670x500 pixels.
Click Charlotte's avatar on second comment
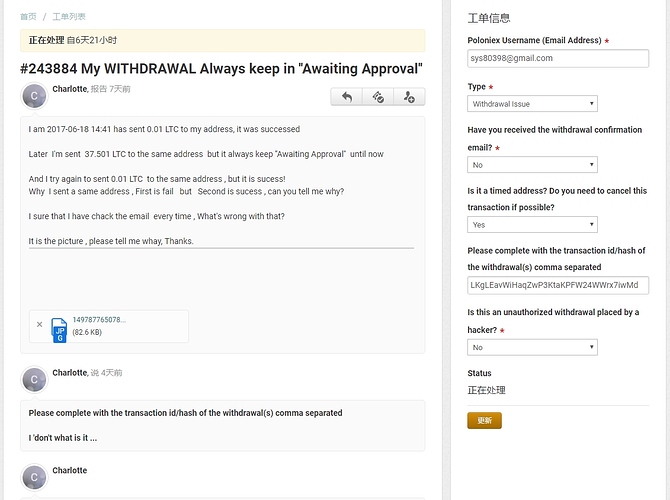pyautogui.click(x=34, y=379)
